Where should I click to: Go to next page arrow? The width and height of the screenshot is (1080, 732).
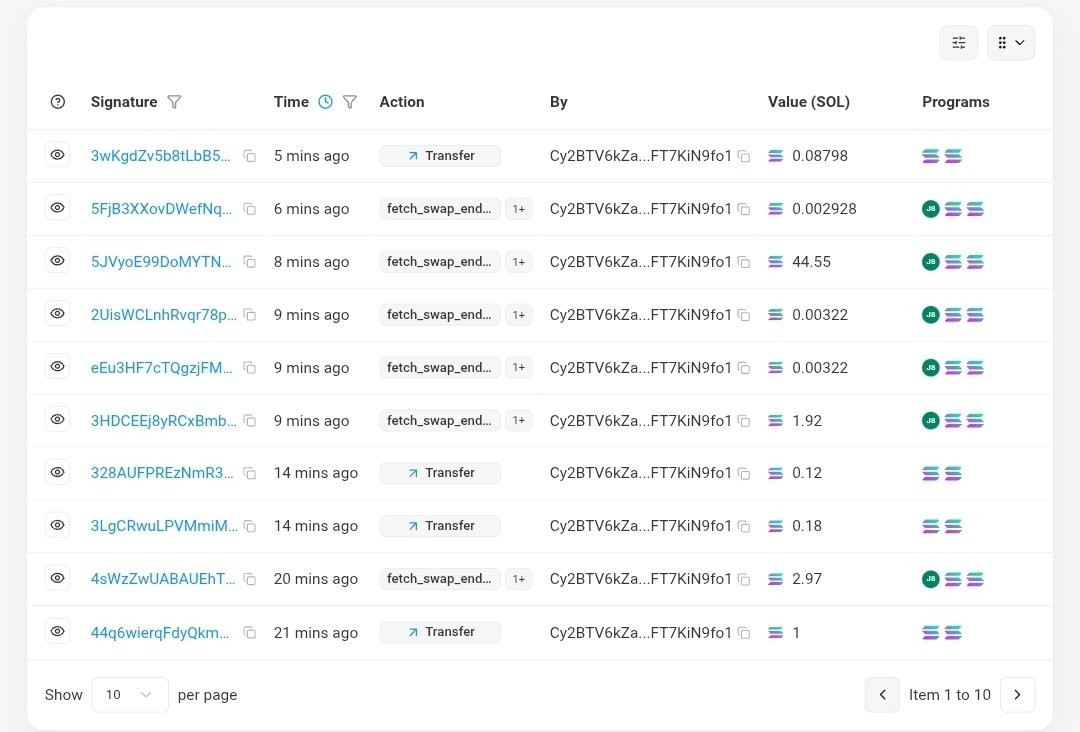coord(1017,695)
